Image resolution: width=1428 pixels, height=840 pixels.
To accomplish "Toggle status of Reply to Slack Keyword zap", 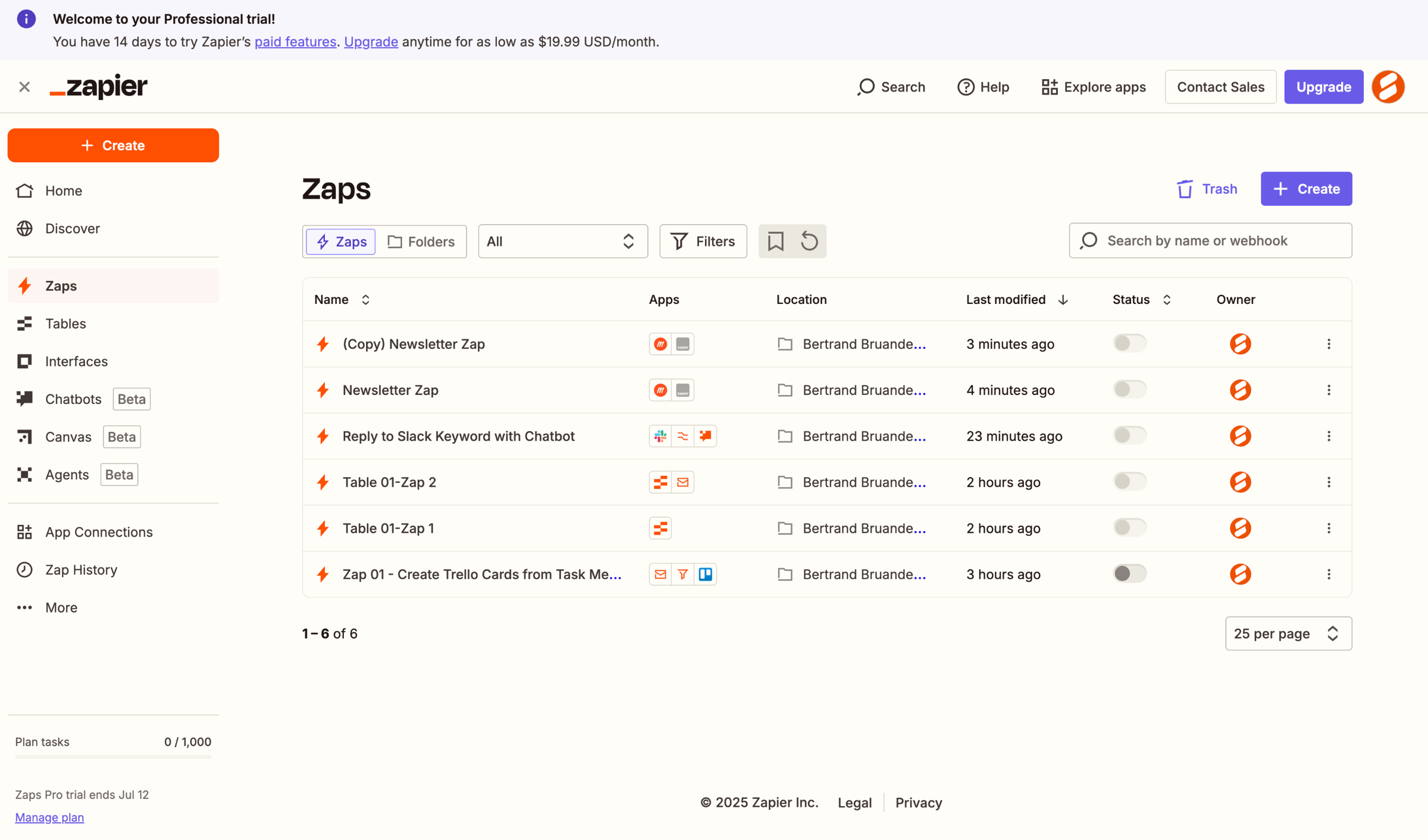I will click(x=1129, y=435).
